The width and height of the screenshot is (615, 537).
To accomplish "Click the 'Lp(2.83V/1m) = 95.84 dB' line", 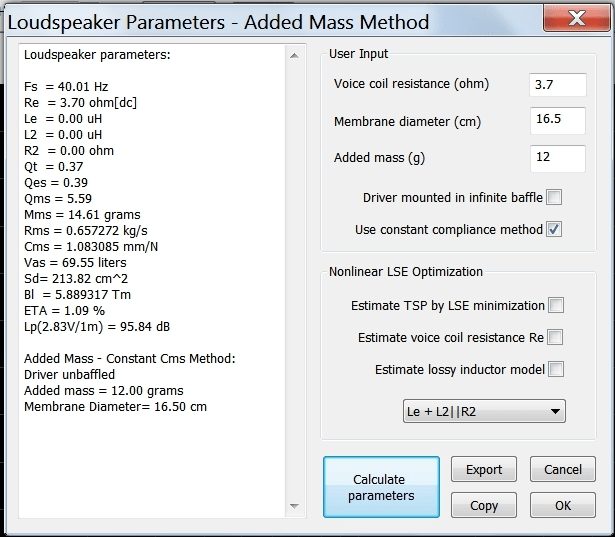I will (97, 327).
